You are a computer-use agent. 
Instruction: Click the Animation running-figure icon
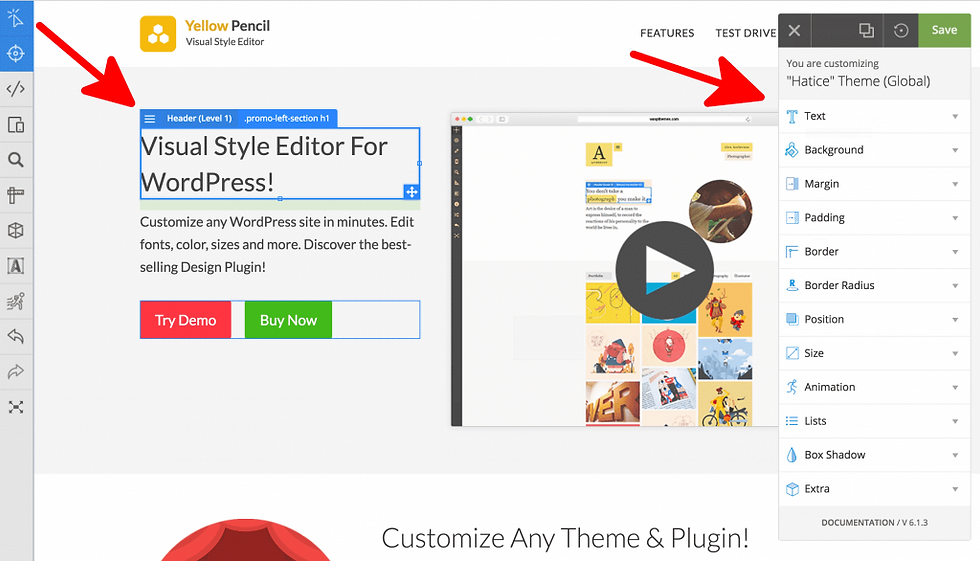(792, 387)
